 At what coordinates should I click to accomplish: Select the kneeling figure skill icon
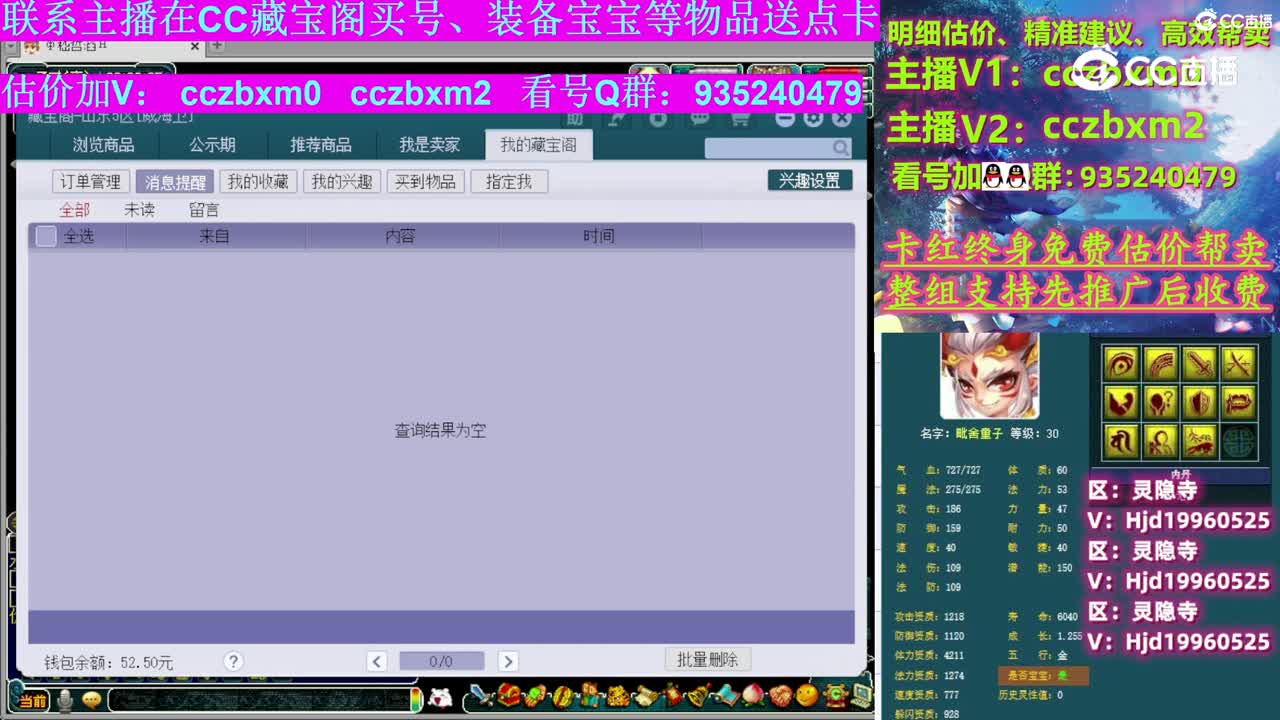(x=1161, y=441)
